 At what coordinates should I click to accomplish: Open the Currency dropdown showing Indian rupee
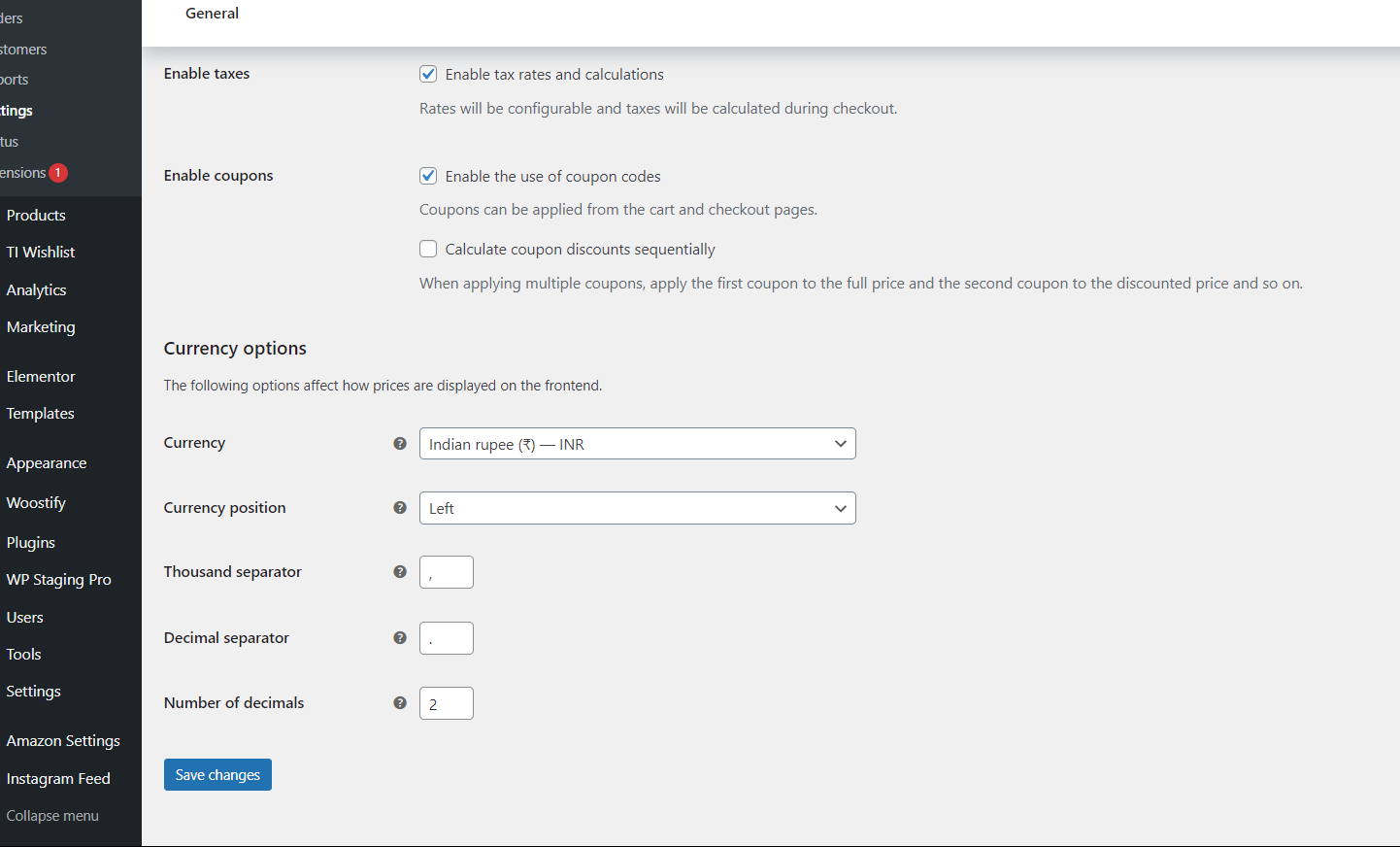click(x=637, y=444)
